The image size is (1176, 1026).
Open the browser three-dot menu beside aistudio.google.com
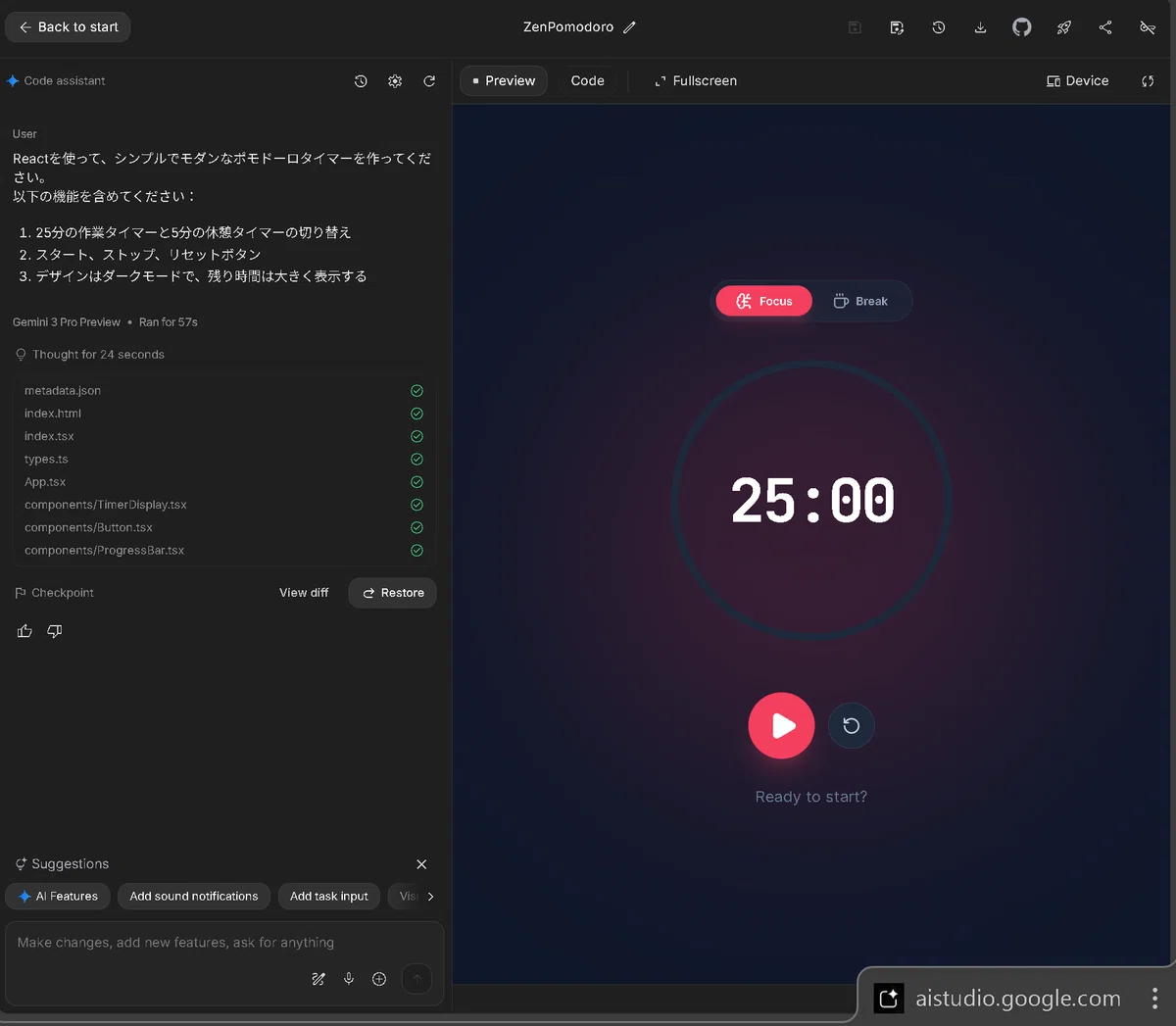click(x=1155, y=999)
